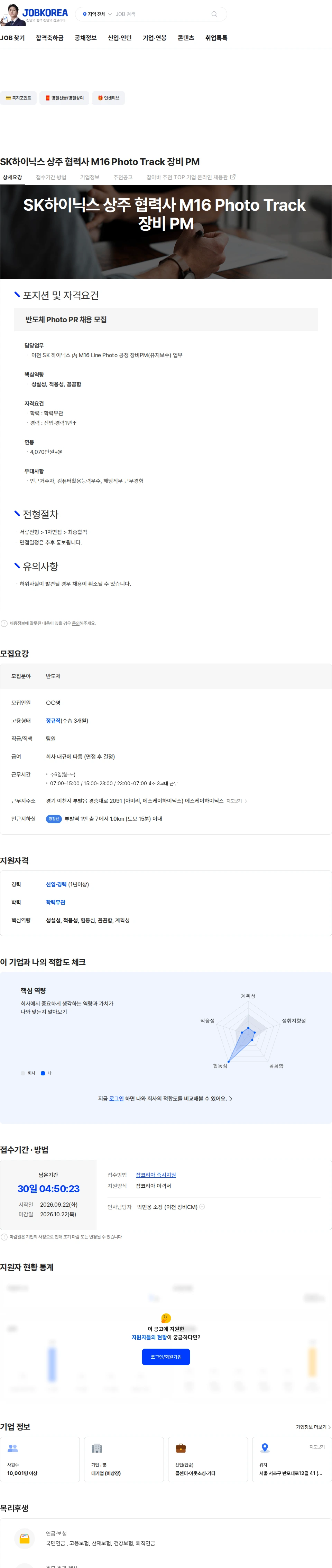Click the 로그인/회원가입 button
The image size is (332, 1568).
pos(166,1357)
